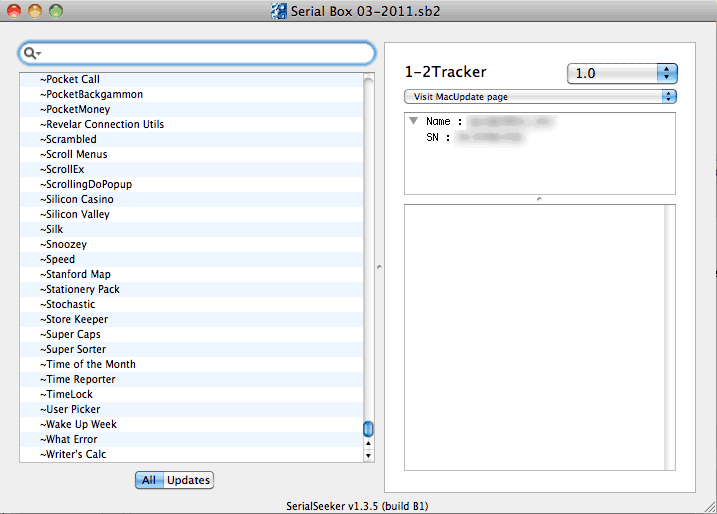Select ~Scroll Menus entry
This screenshot has height=514, width=717.
[x=192, y=155]
